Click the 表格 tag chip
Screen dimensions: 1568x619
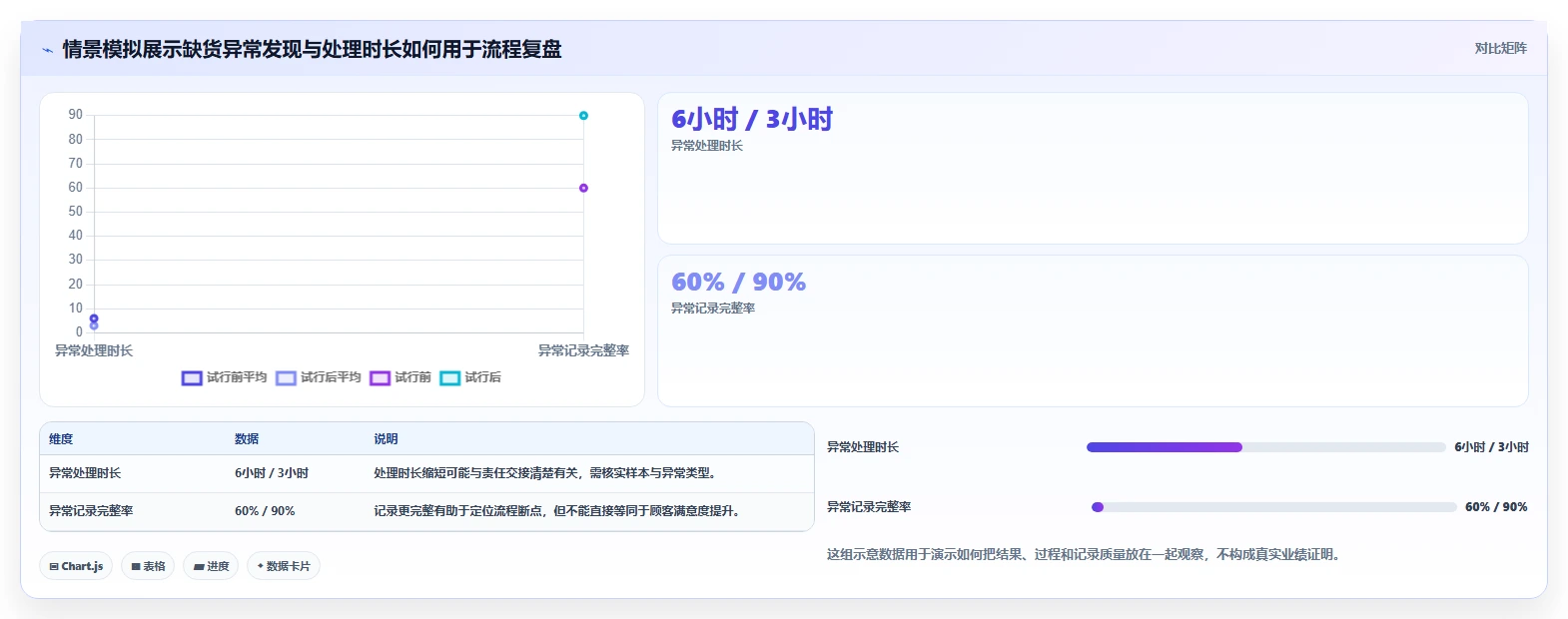pyautogui.click(x=148, y=566)
